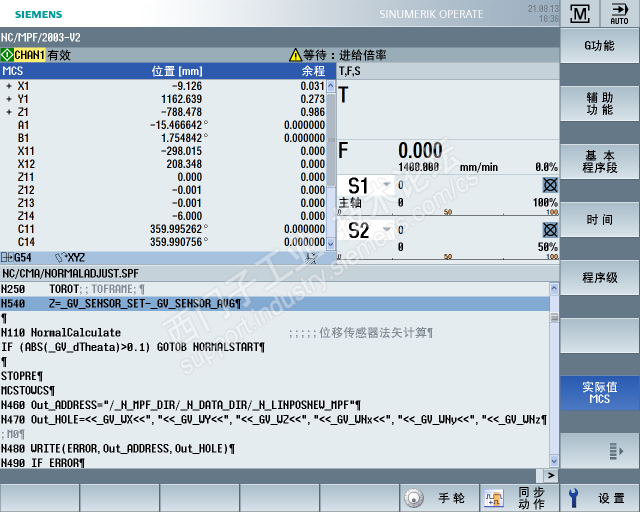Click scroll down arrow of program view
The width and height of the screenshot is (640, 512).
point(554,461)
